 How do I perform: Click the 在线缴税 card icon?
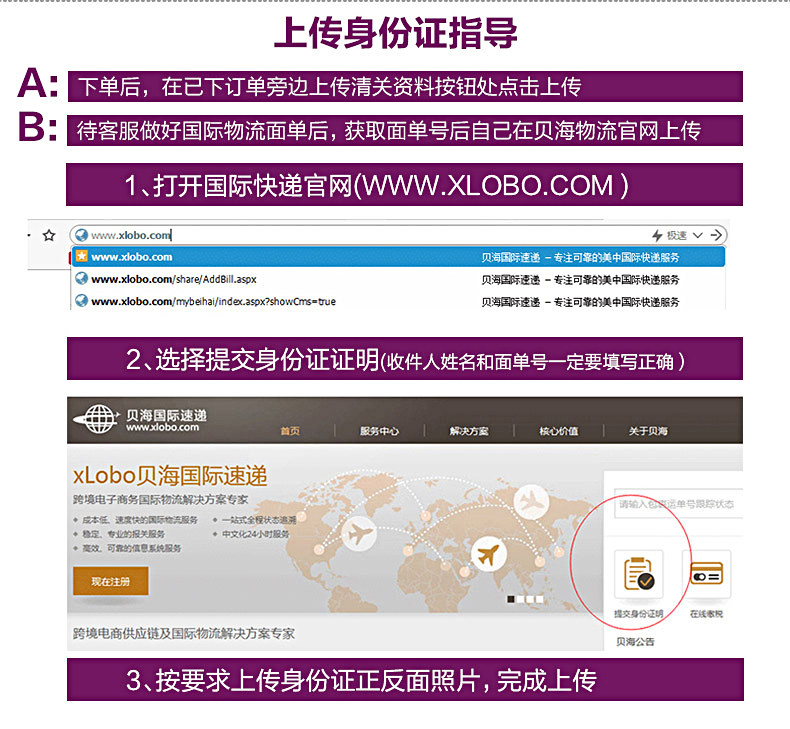pyautogui.click(x=706, y=574)
